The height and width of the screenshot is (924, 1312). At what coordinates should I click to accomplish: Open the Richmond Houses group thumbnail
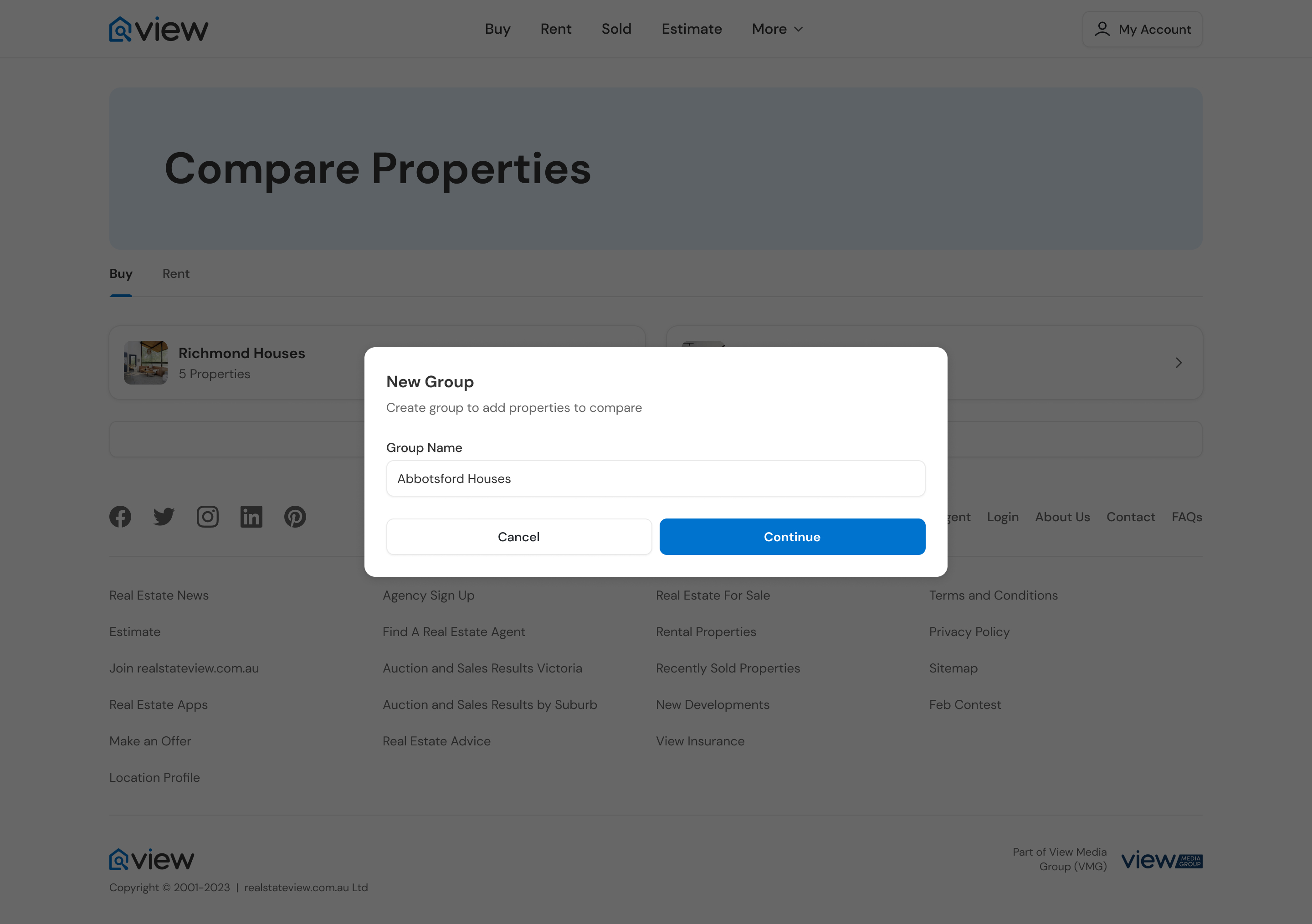tap(146, 363)
